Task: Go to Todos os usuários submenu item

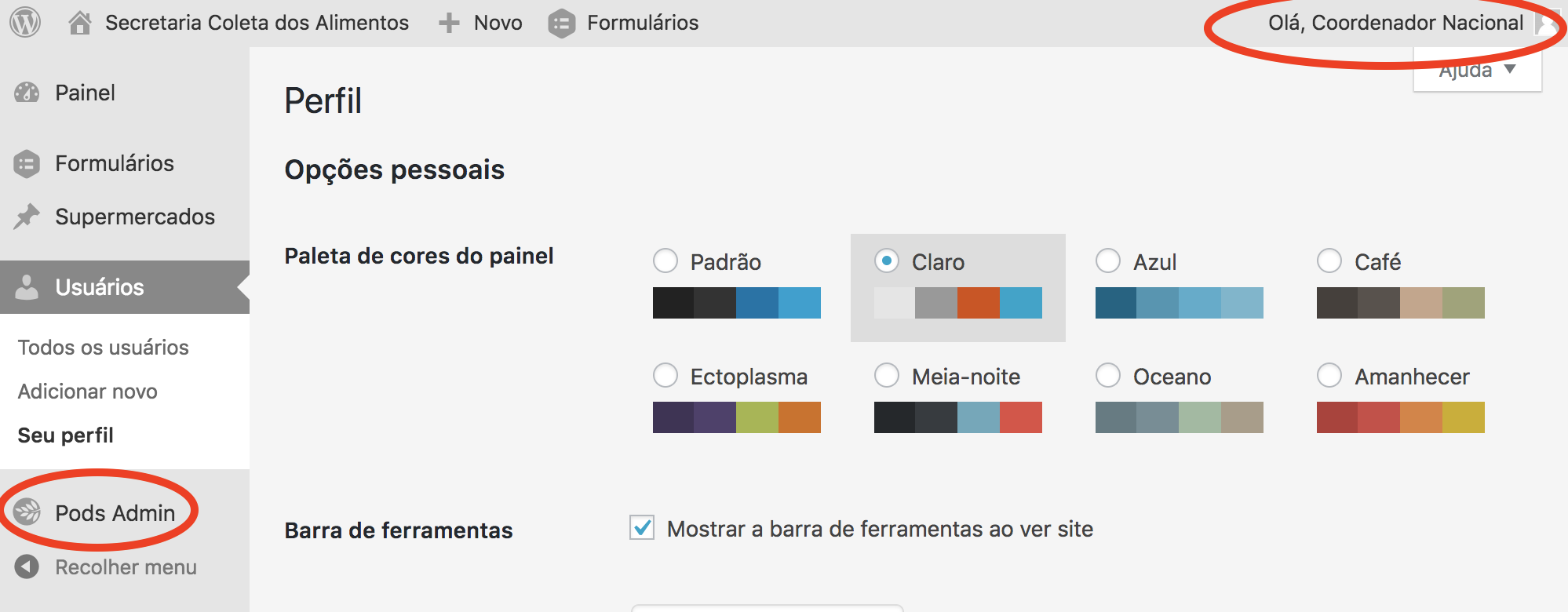Action: pos(104,348)
